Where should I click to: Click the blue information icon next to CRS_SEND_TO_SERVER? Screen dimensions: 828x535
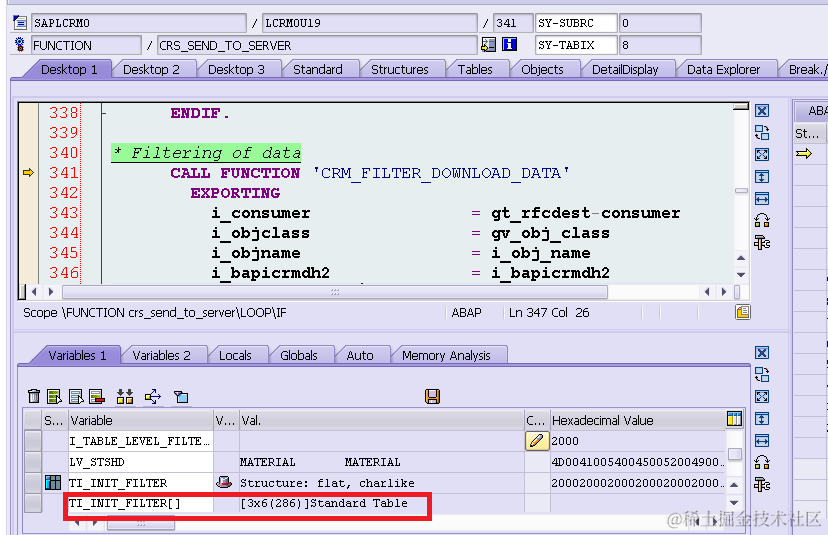(509, 44)
